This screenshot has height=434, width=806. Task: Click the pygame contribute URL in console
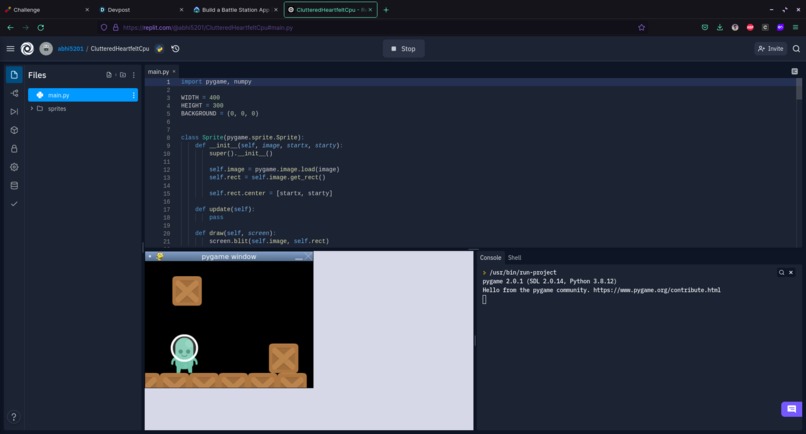(x=656, y=290)
